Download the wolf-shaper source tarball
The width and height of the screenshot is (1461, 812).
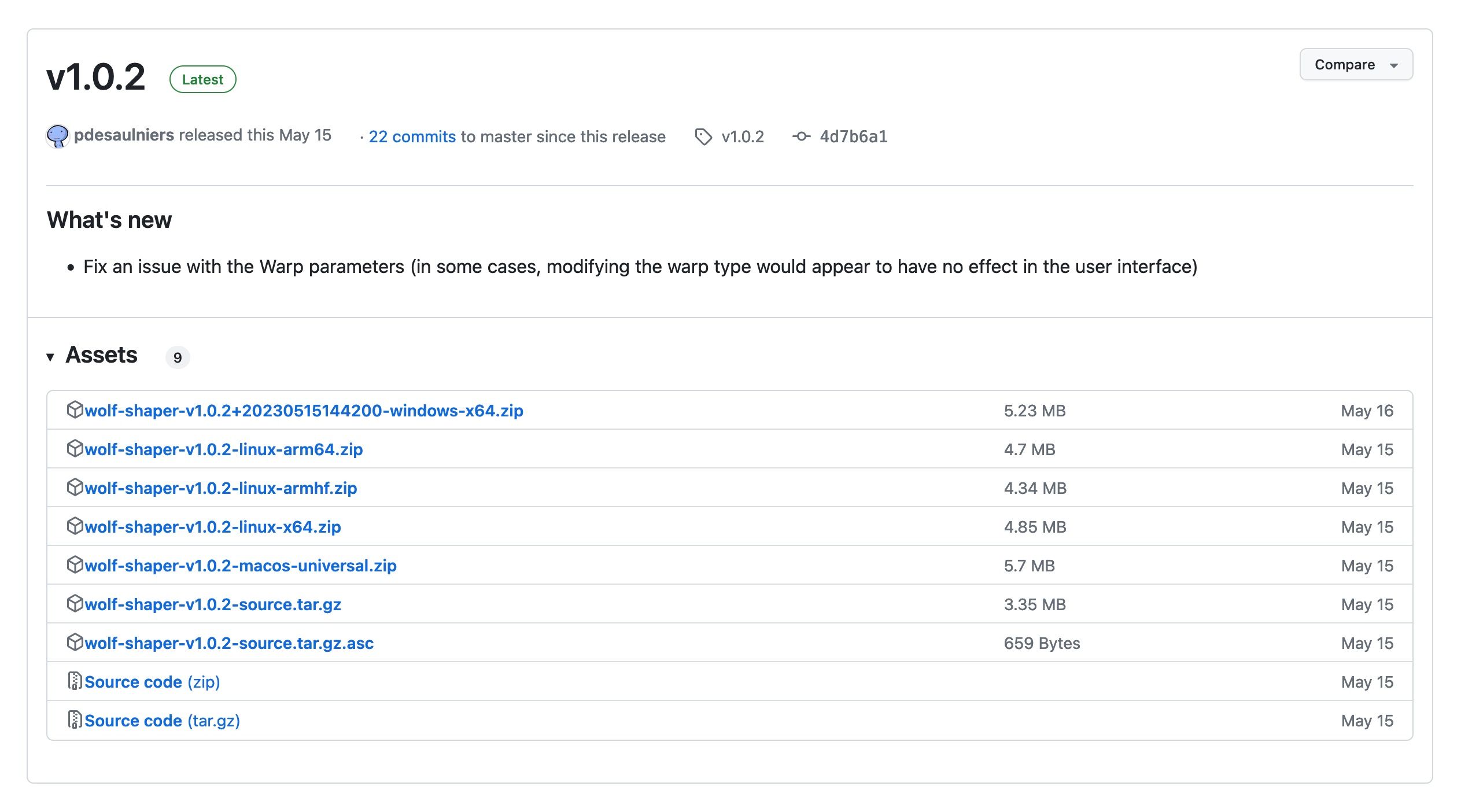pos(213,604)
